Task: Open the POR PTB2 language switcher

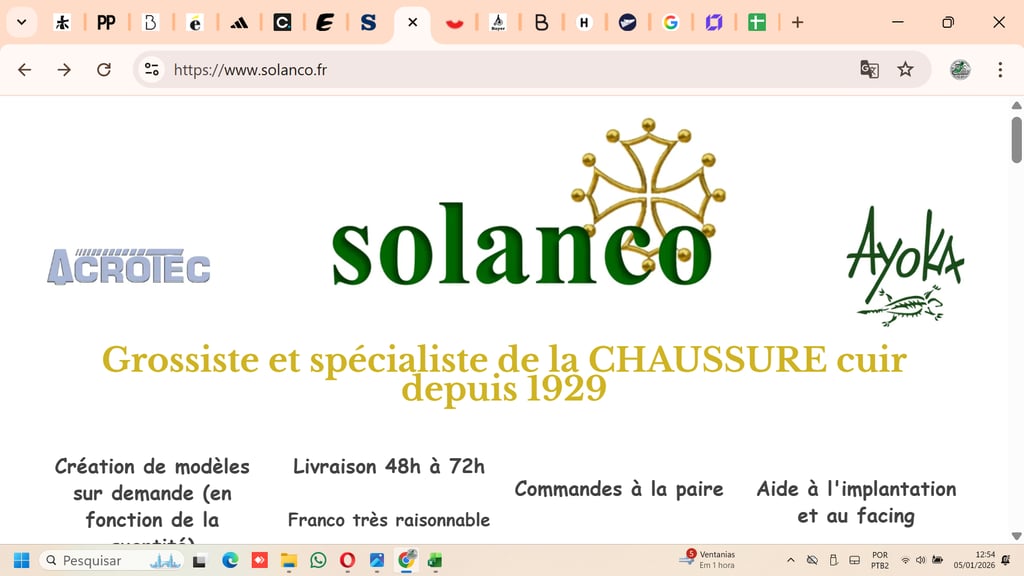Action: [x=880, y=560]
